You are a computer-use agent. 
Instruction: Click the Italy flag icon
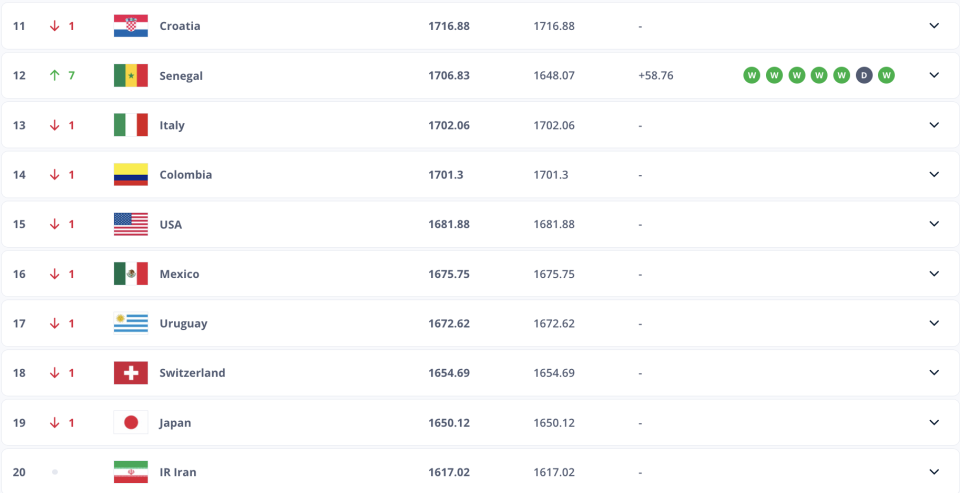click(131, 125)
